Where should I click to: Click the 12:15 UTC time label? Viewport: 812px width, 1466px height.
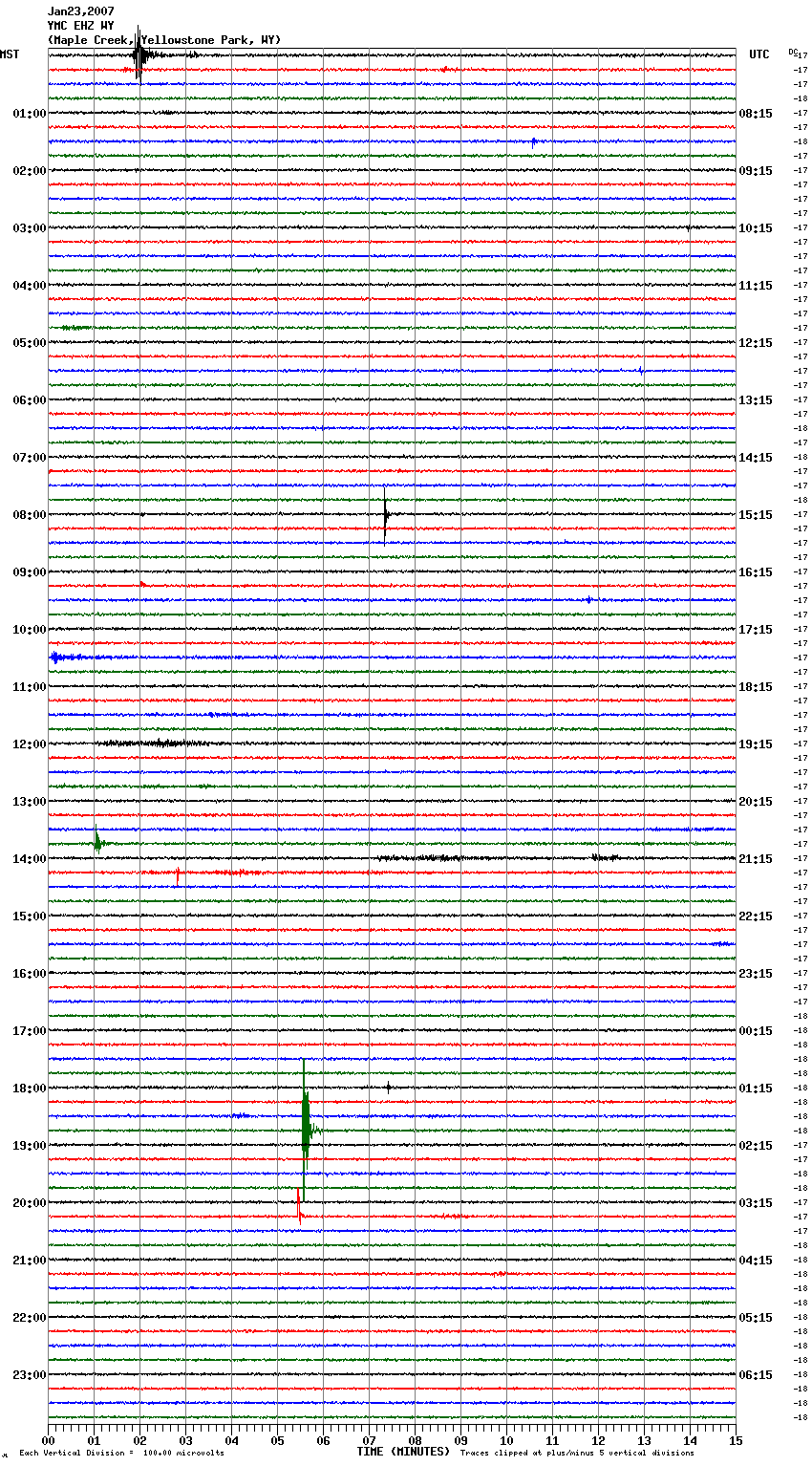(756, 343)
